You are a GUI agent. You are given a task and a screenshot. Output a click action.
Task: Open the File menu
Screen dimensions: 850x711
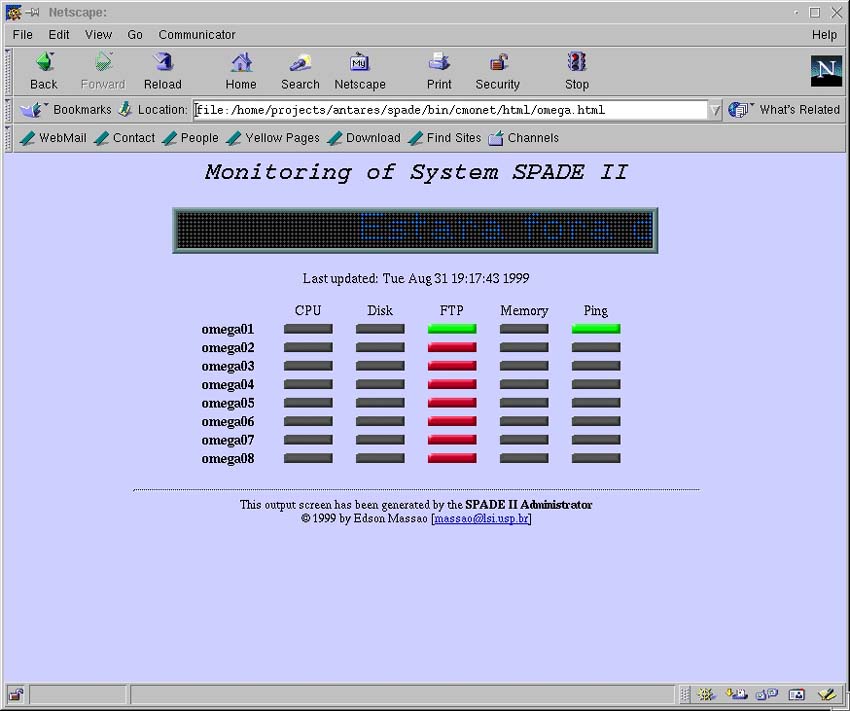click(x=23, y=35)
